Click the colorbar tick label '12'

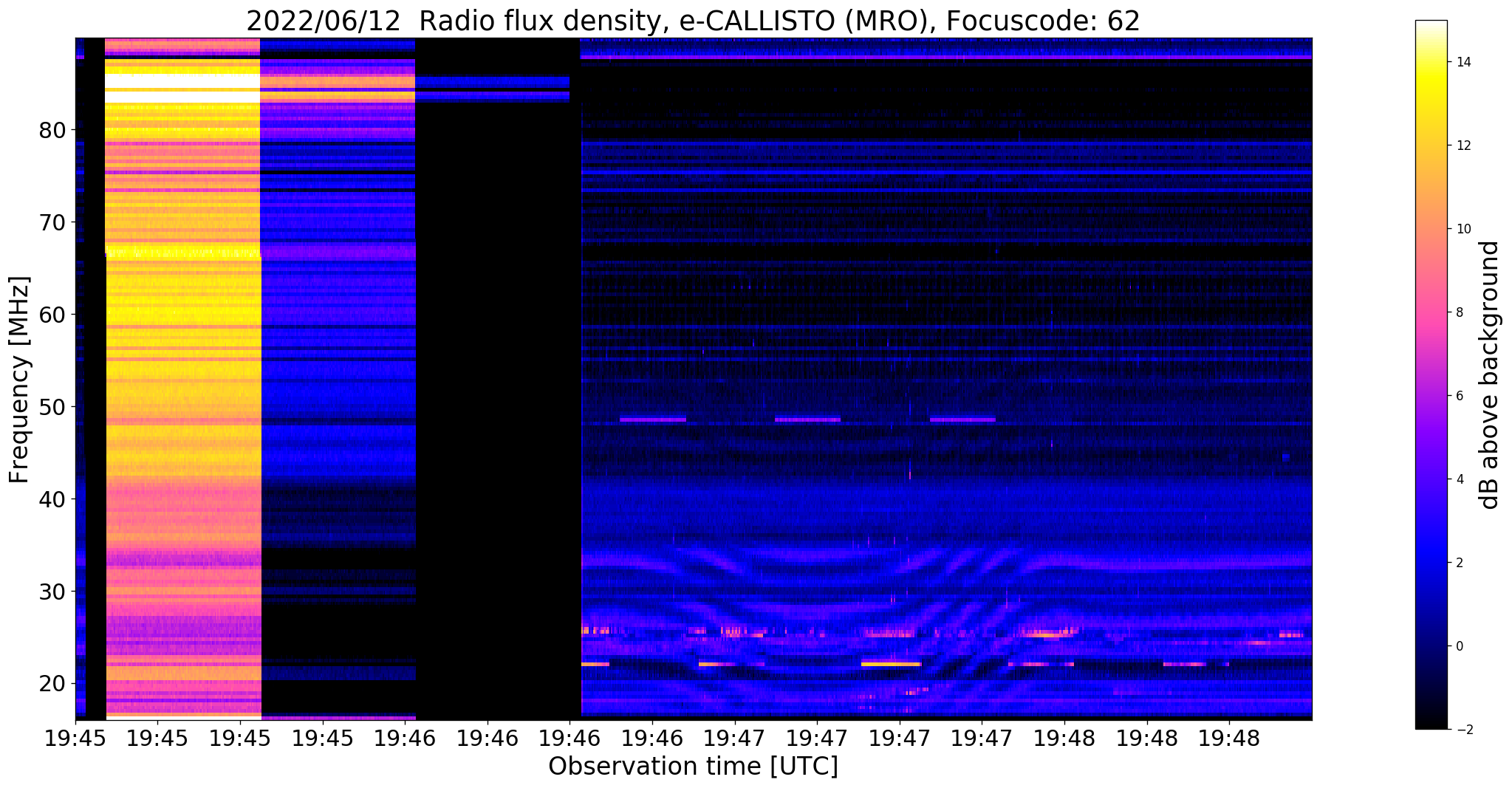[x=1463, y=145]
